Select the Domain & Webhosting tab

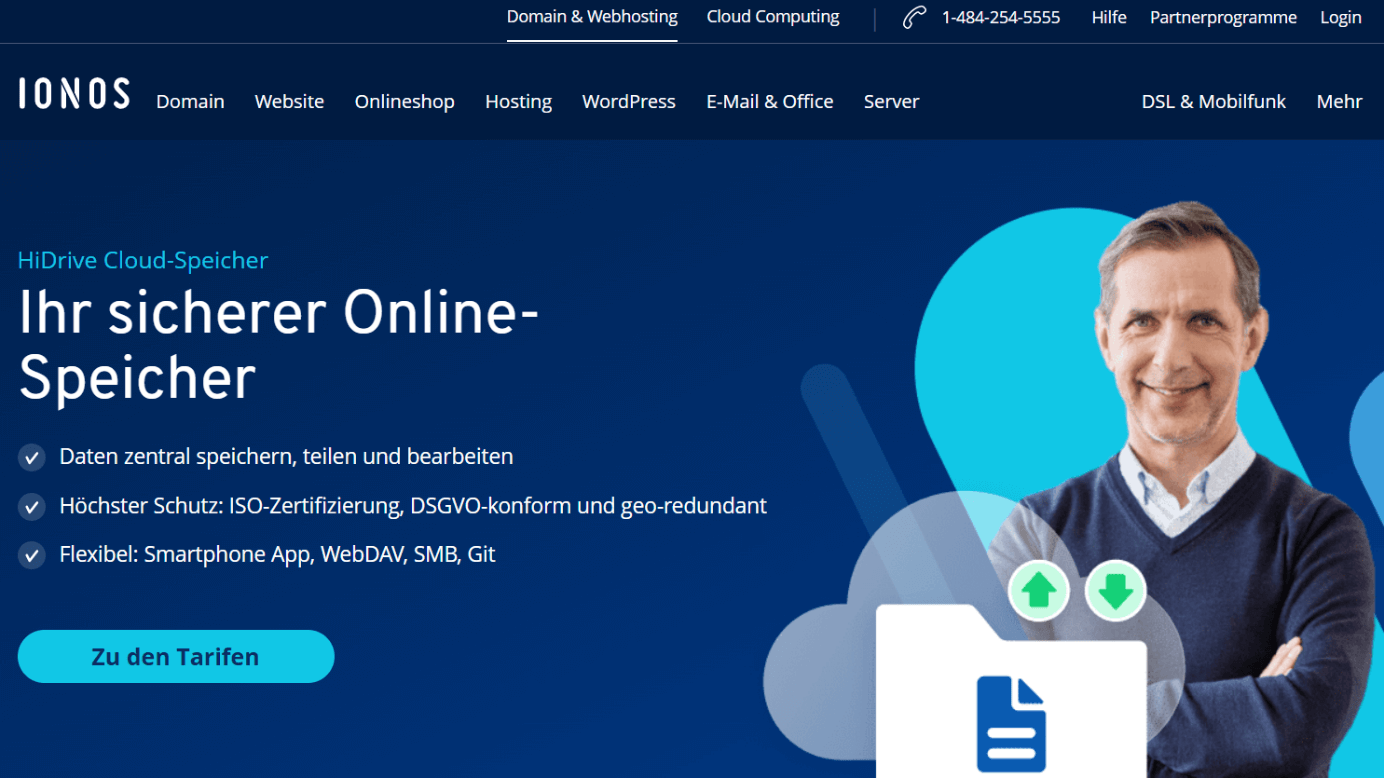point(592,17)
